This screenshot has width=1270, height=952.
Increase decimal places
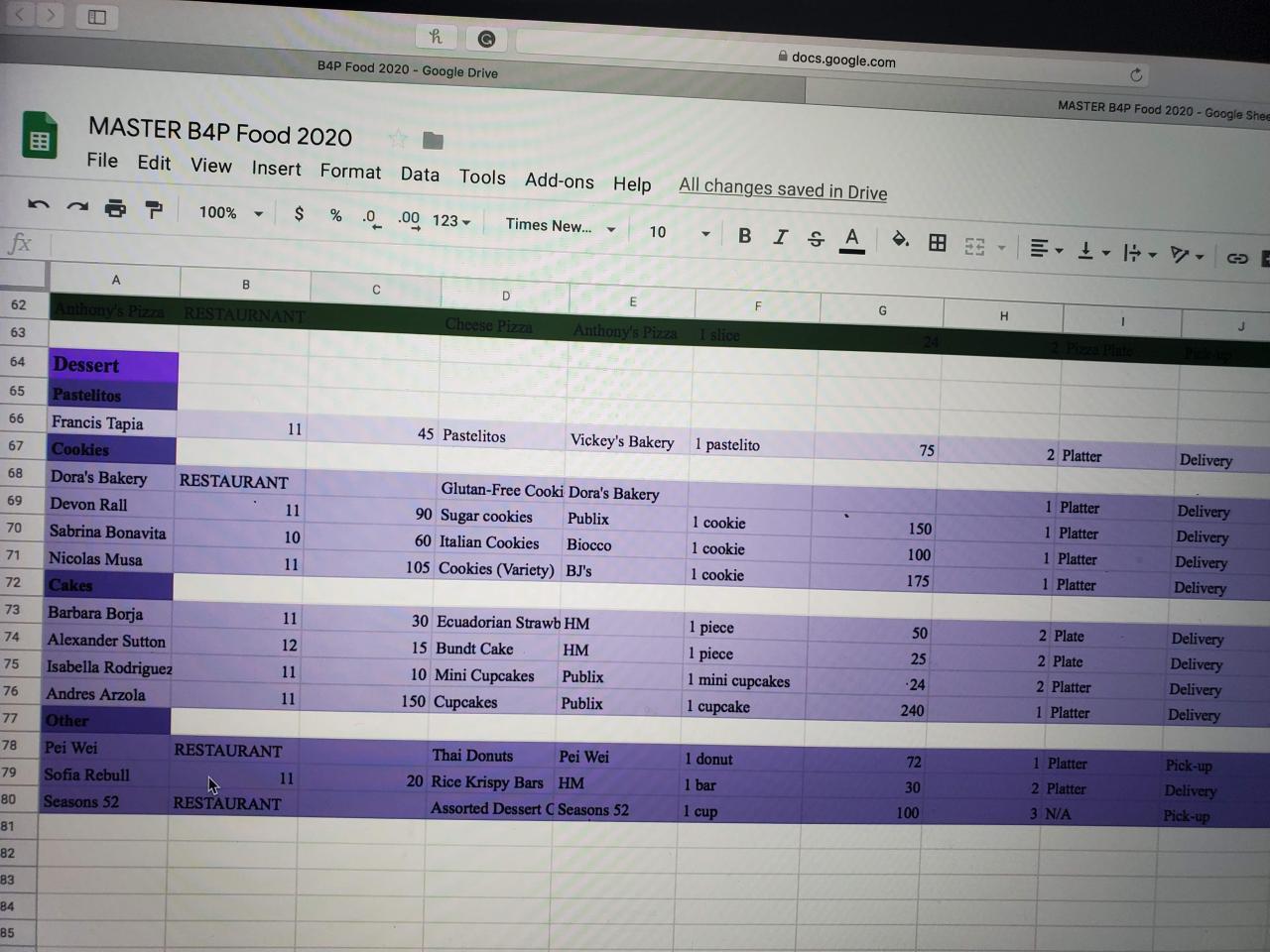pyautogui.click(x=409, y=220)
